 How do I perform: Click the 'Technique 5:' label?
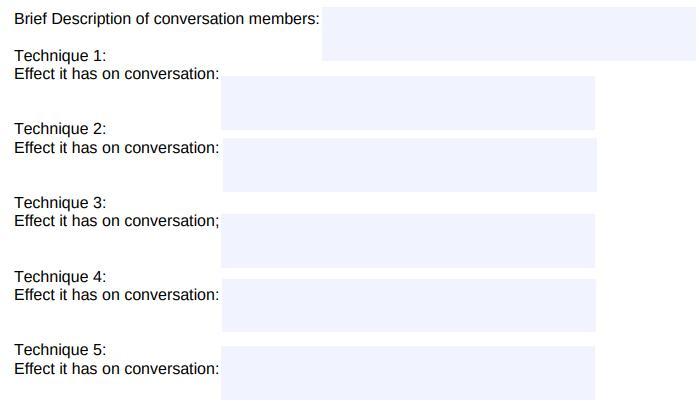point(60,350)
